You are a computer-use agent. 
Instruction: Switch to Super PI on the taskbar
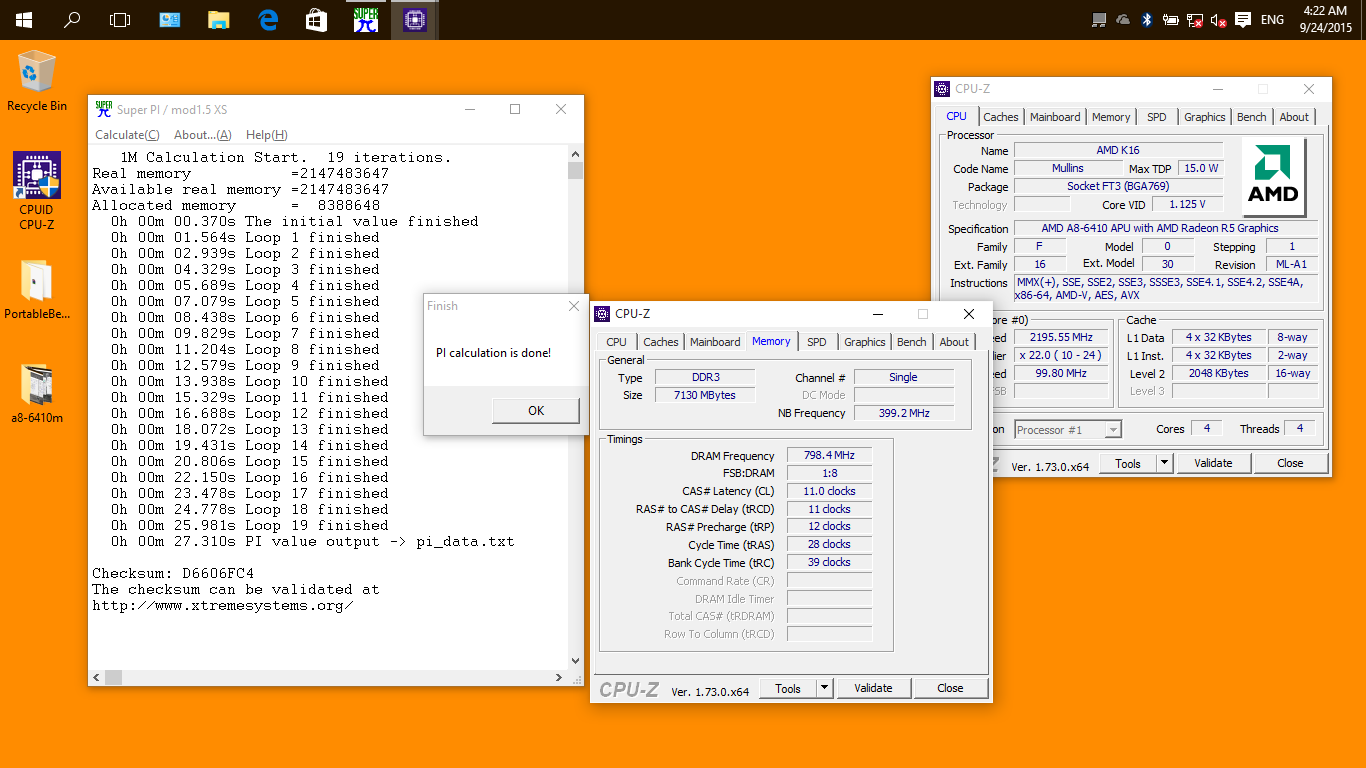[366, 20]
